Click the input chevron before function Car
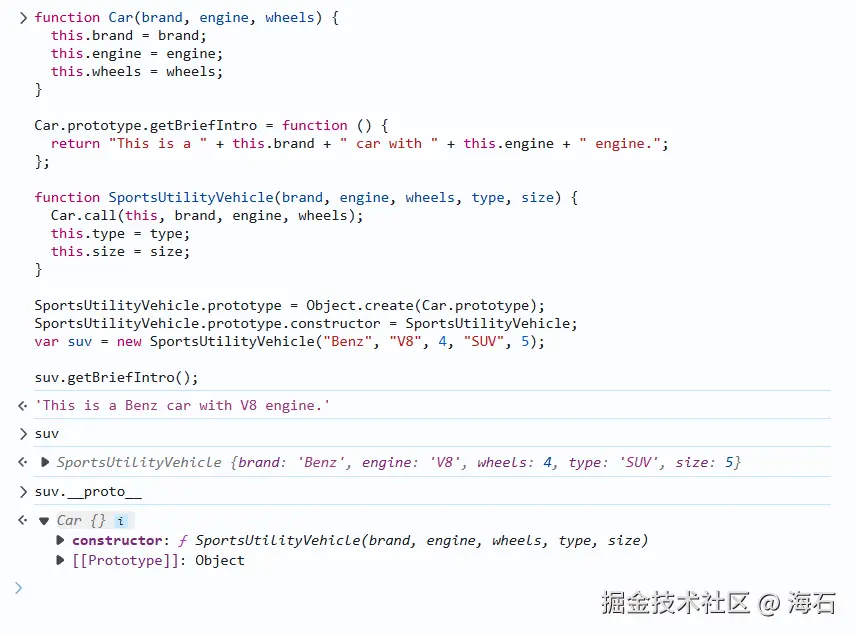This screenshot has height=636, width=856. tap(23, 17)
